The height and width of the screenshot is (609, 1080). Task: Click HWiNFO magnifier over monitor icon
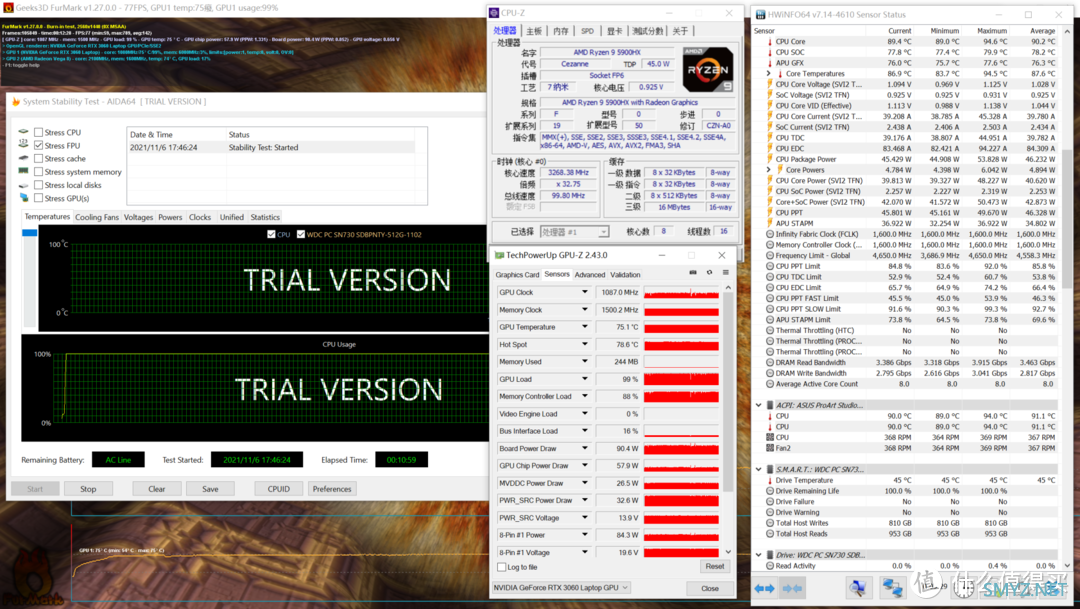click(857, 588)
